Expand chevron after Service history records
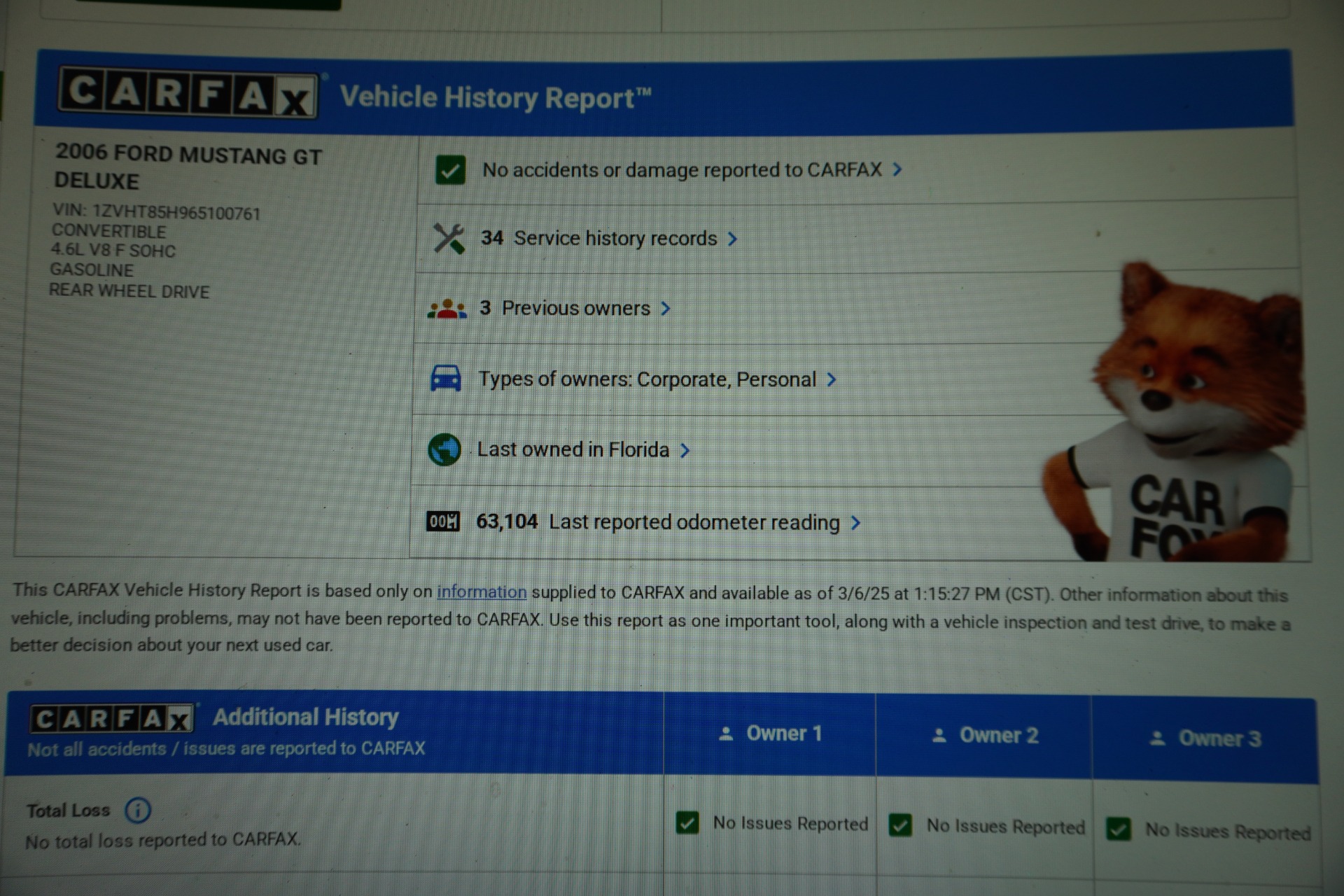1344x896 pixels. tap(732, 239)
